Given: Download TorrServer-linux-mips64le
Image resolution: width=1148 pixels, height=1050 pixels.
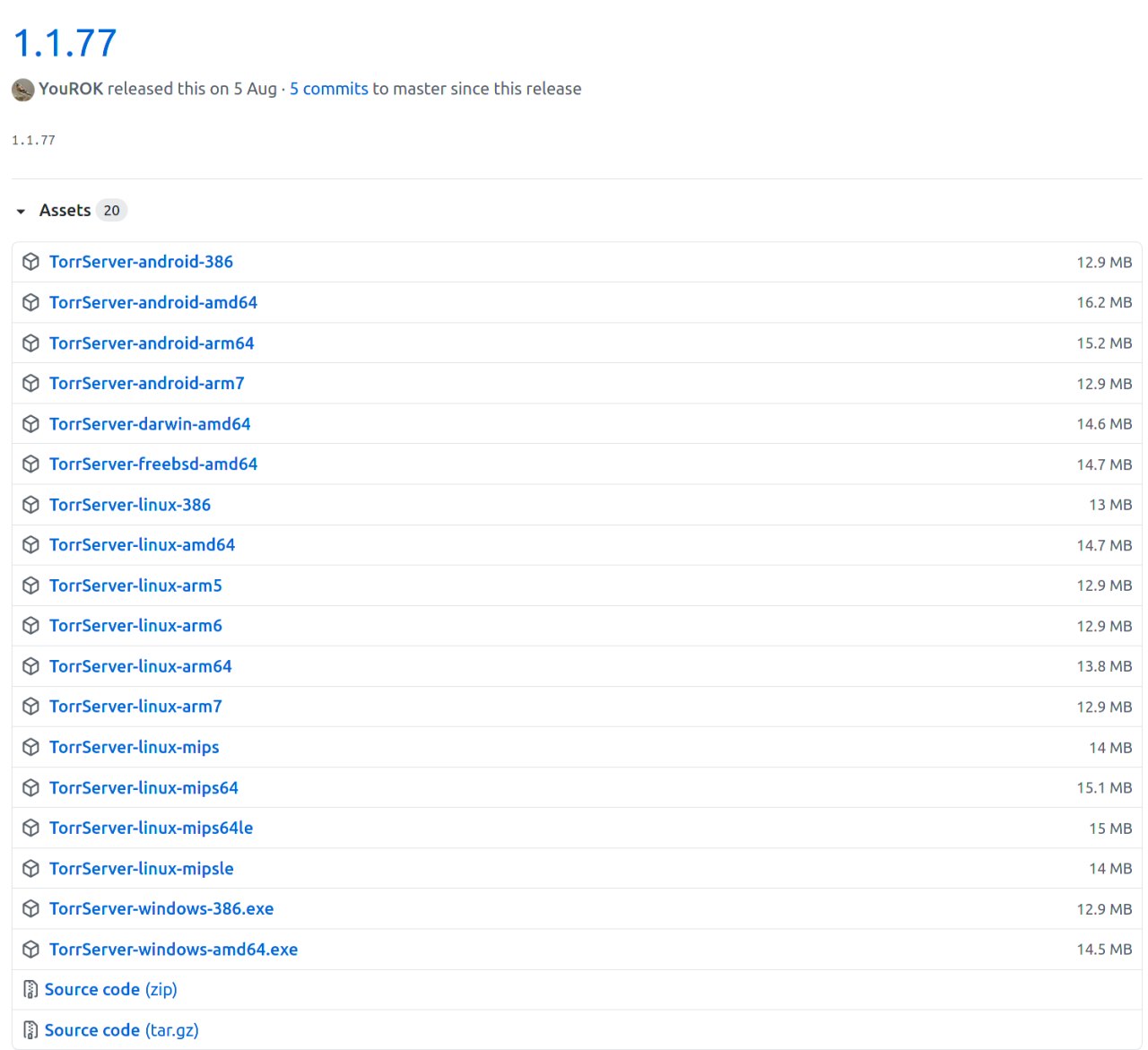Looking at the screenshot, I should (x=152, y=829).
